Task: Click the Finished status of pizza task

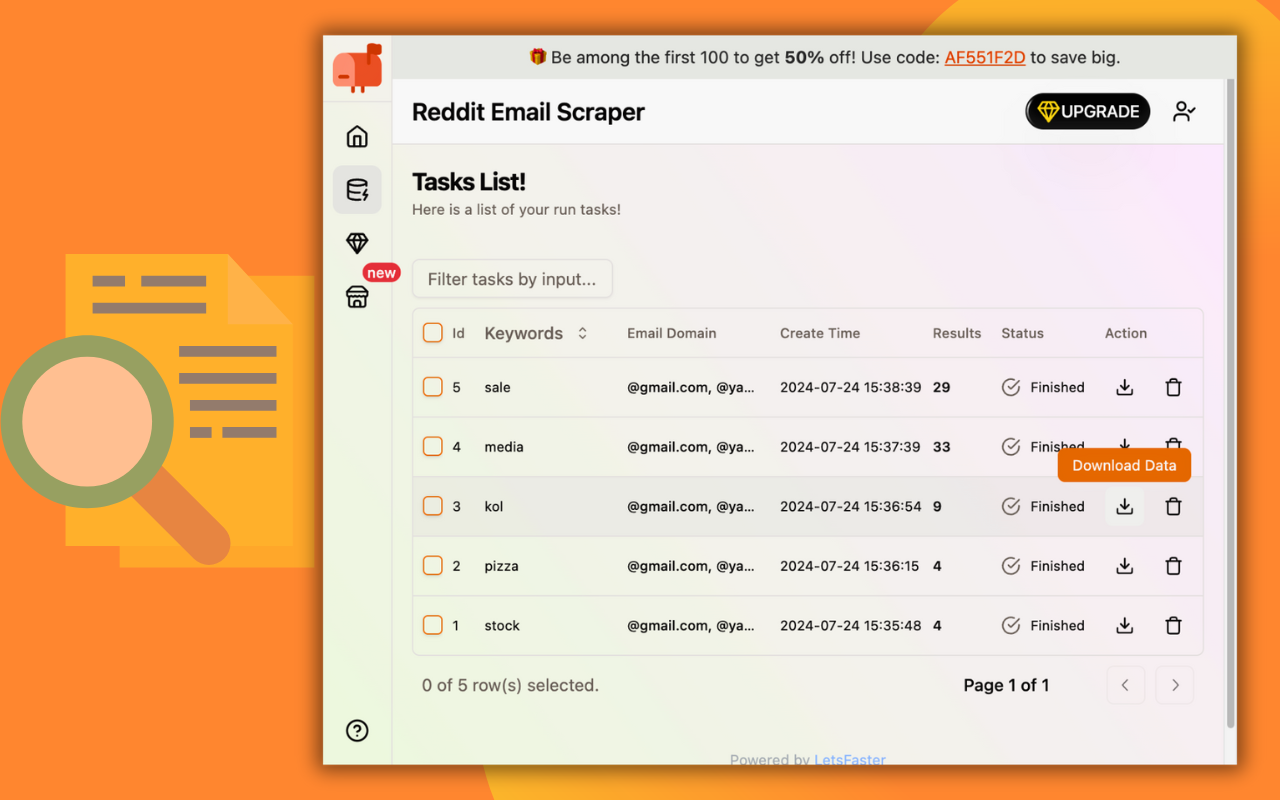Action: (1043, 566)
